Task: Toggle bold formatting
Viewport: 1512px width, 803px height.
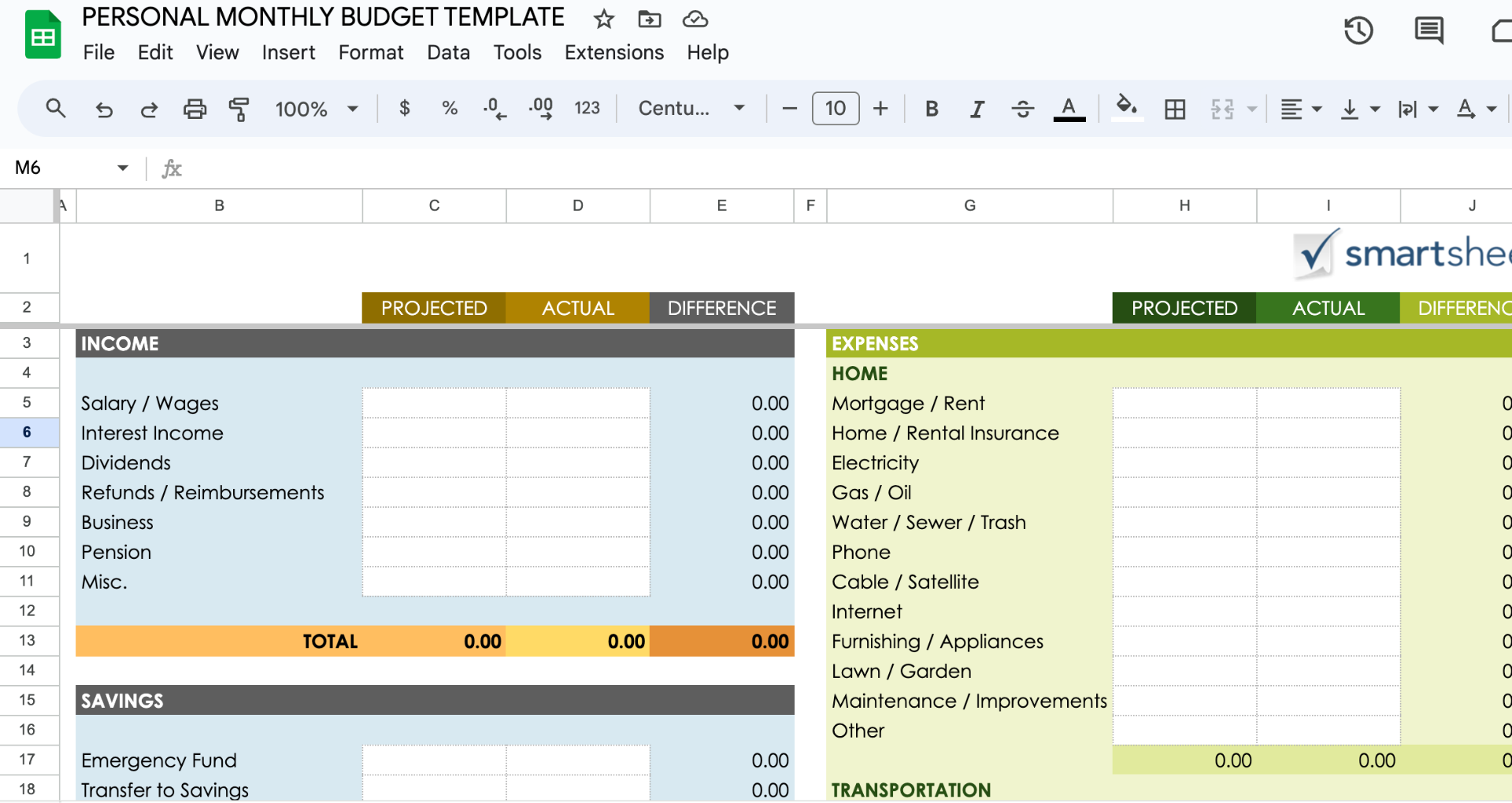Action: tap(932, 109)
